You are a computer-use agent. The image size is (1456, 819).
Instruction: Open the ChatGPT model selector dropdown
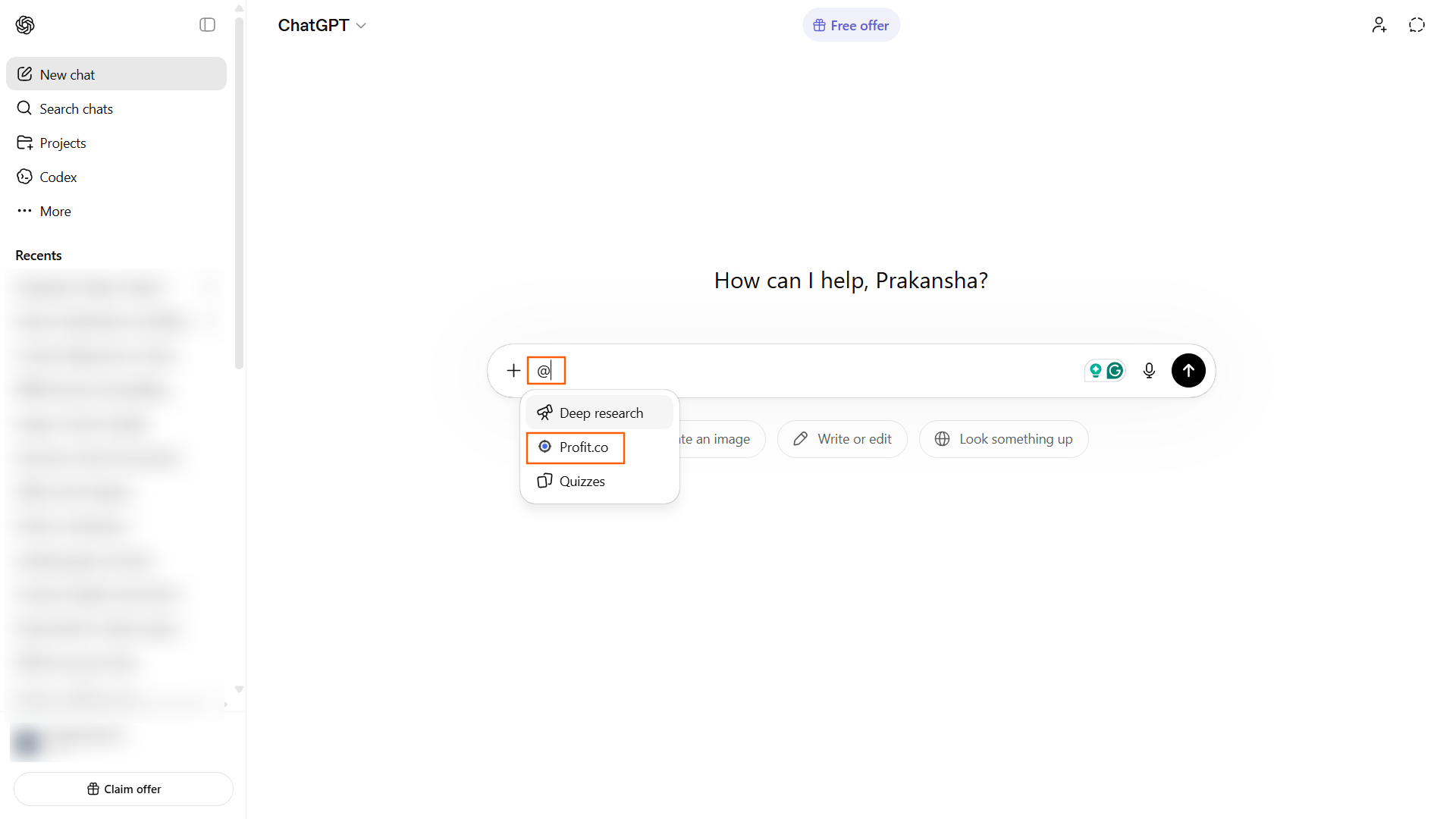pyautogui.click(x=322, y=25)
